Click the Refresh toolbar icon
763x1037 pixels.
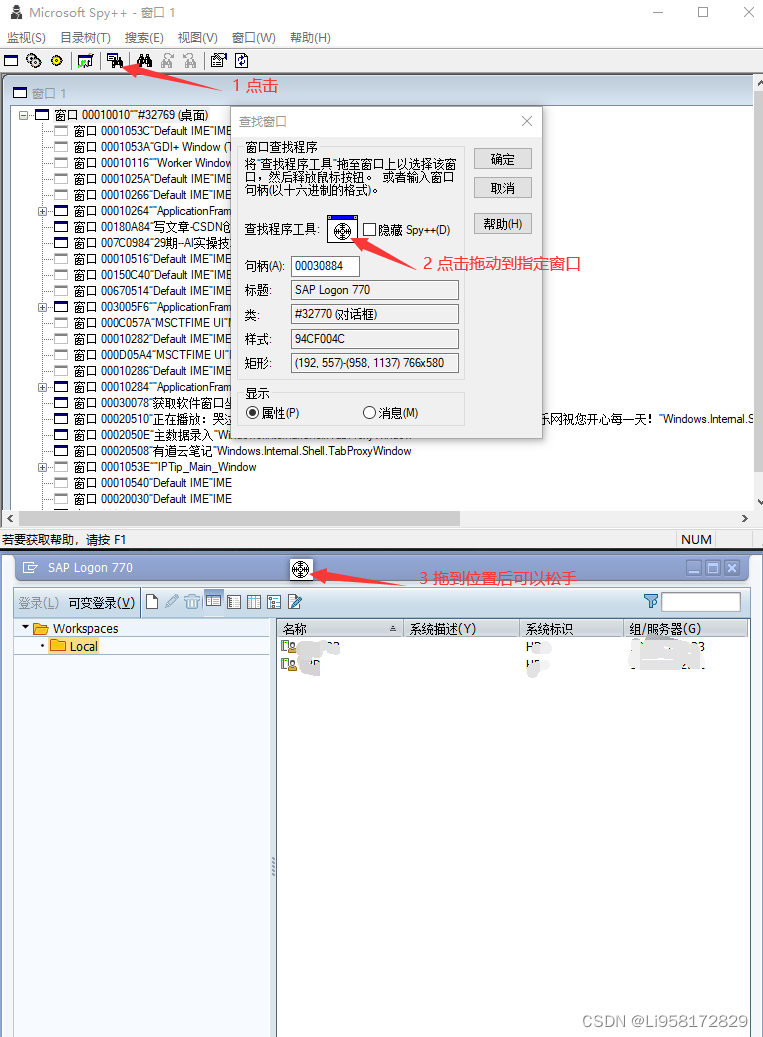(242, 61)
